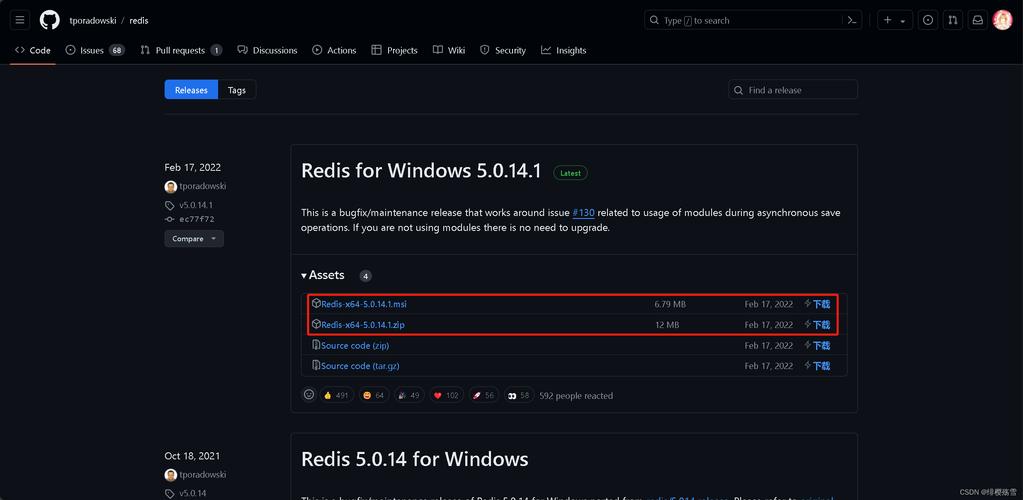Click file icon beside Source code (zip)
The width and height of the screenshot is (1023, 500).
click(x=316, y=345)
